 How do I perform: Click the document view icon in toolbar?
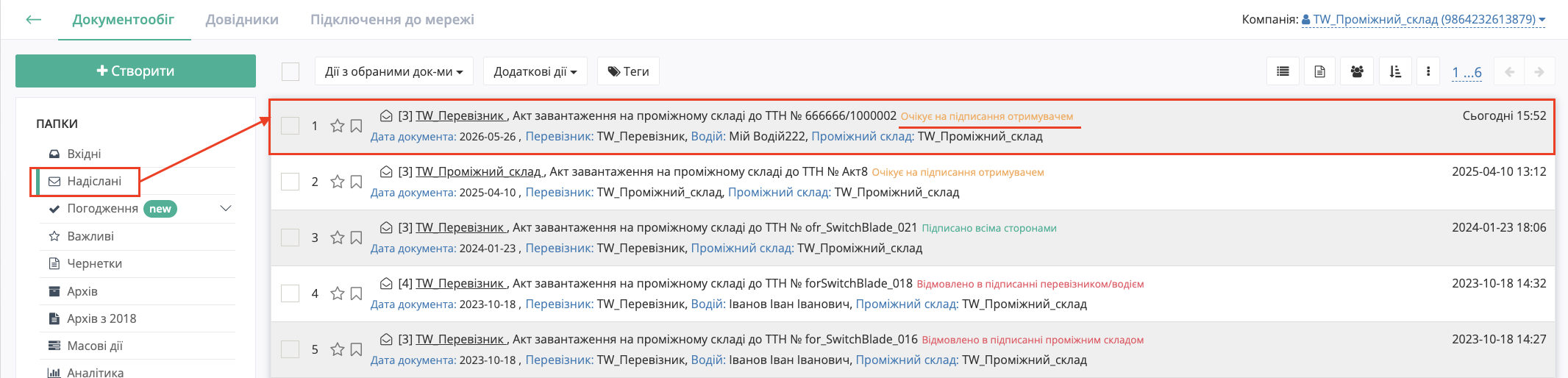tap(1319, 71)
